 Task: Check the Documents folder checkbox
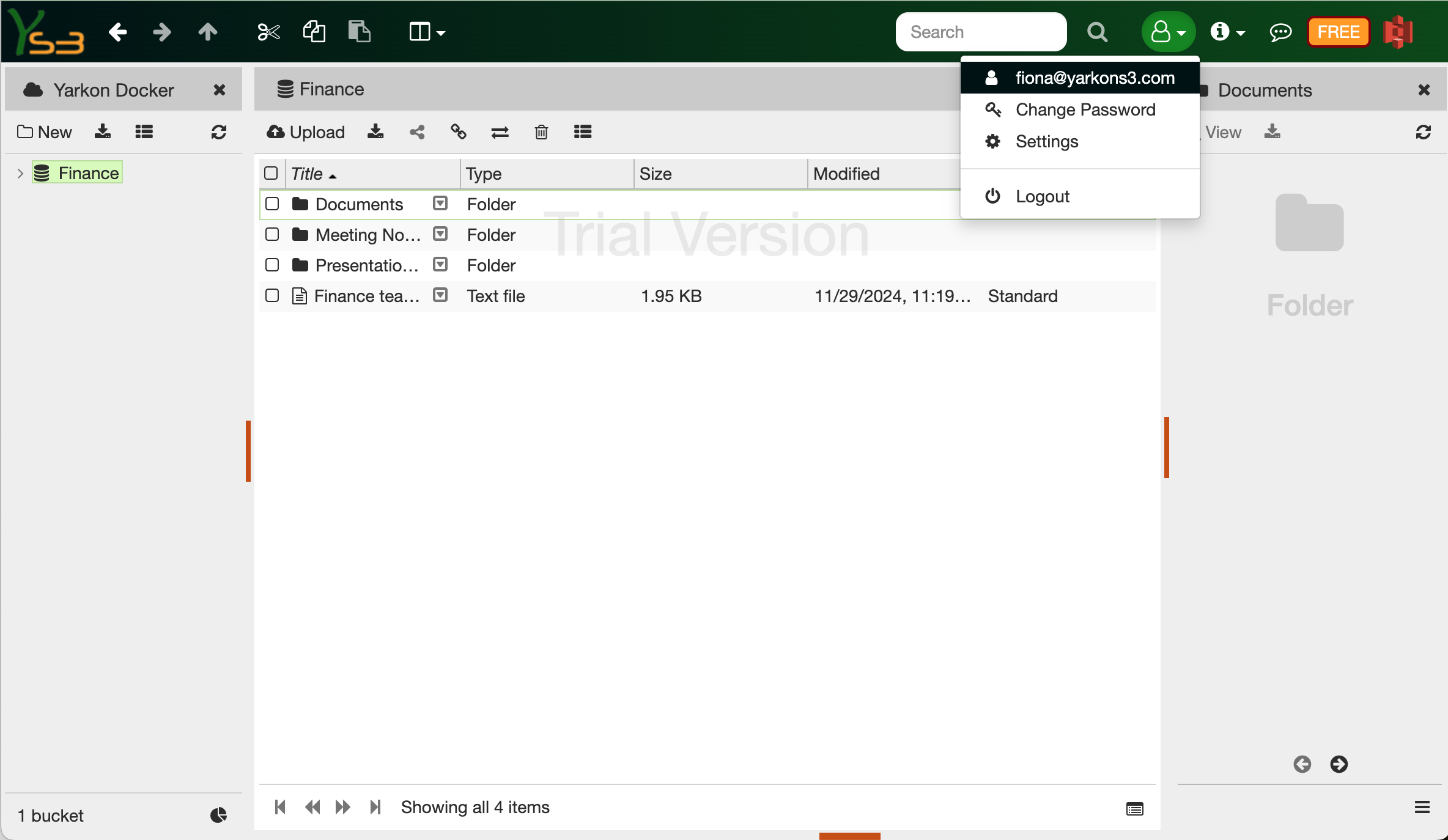272,204
